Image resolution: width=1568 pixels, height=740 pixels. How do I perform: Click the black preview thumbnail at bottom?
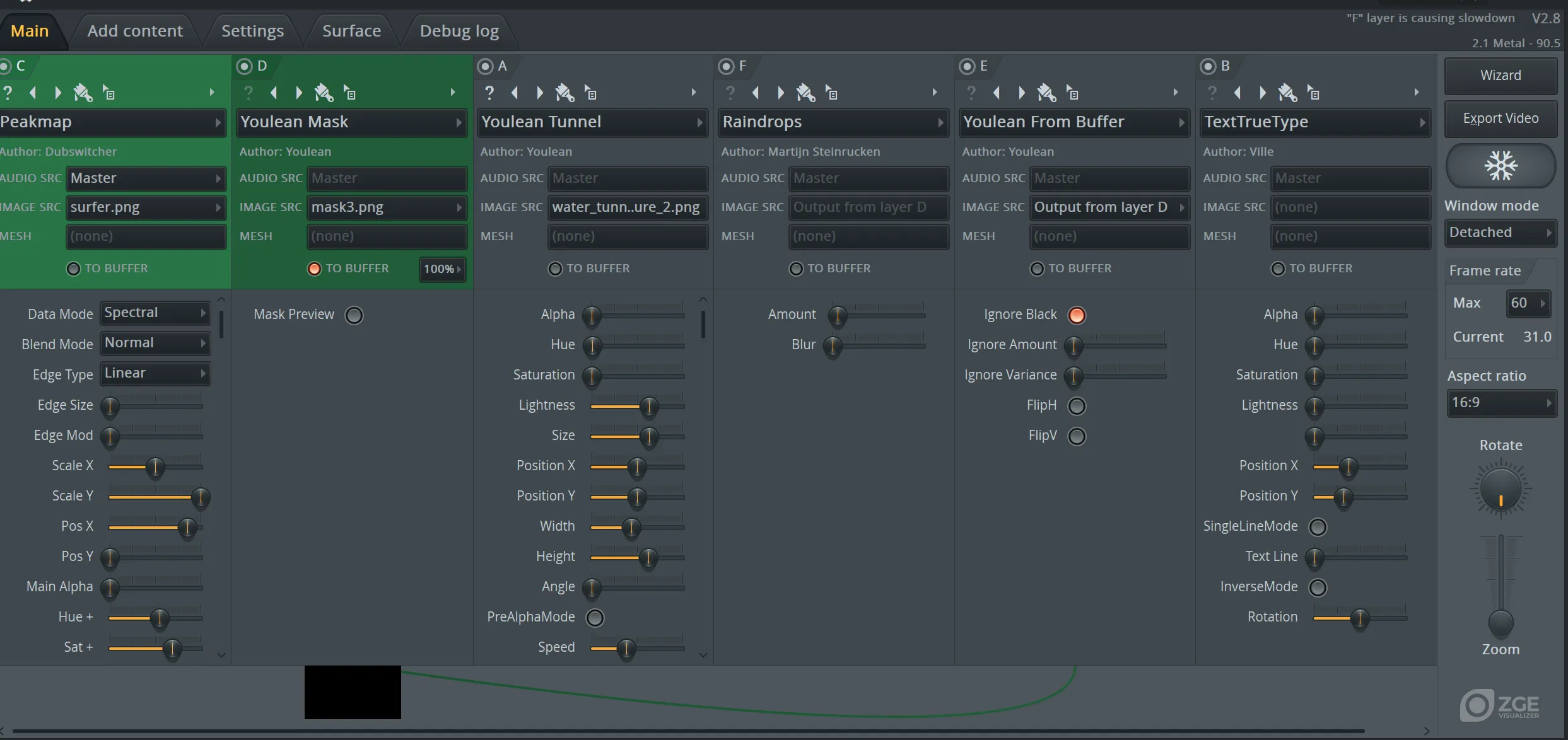[x=353, y=692]
